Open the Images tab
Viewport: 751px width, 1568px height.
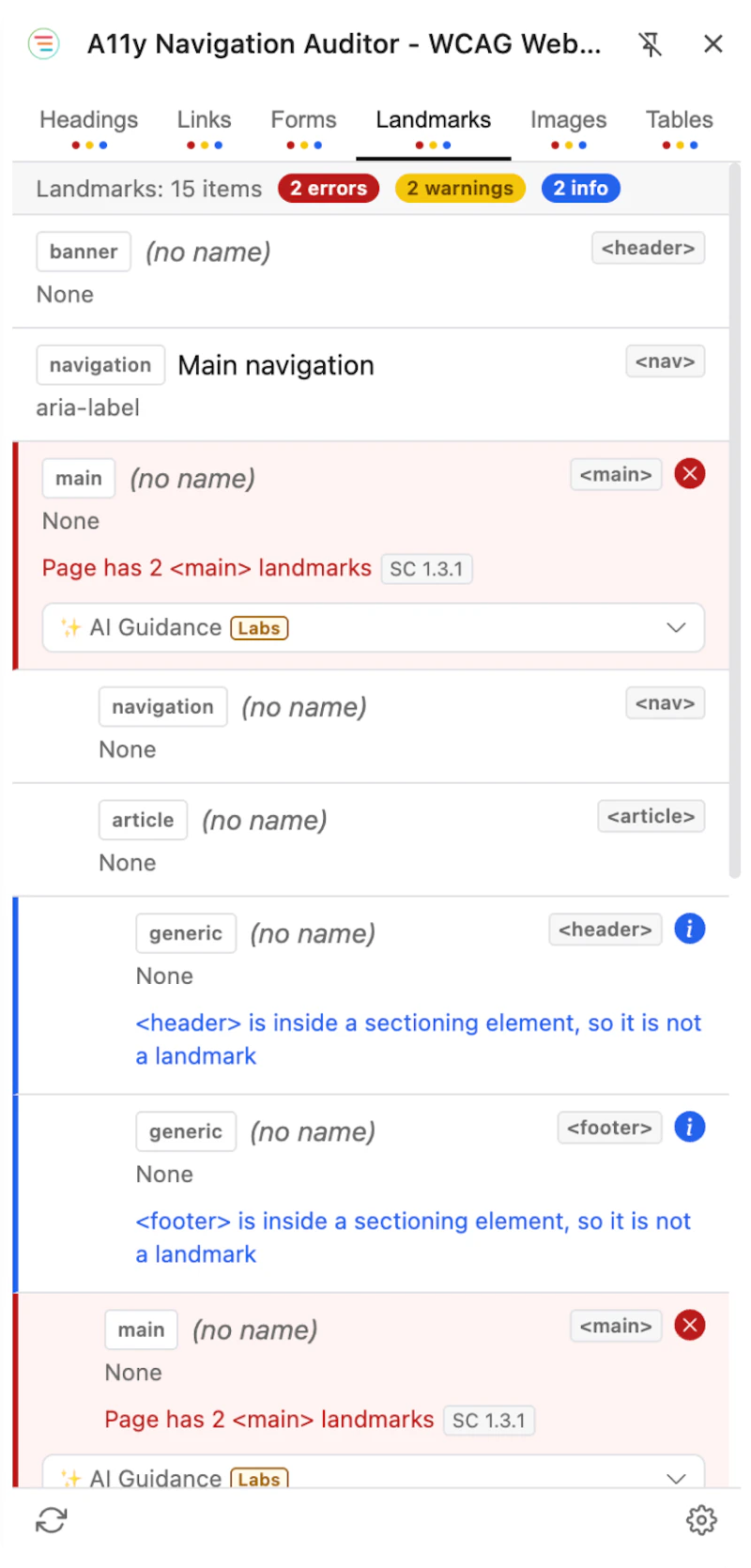pos(568,129)
